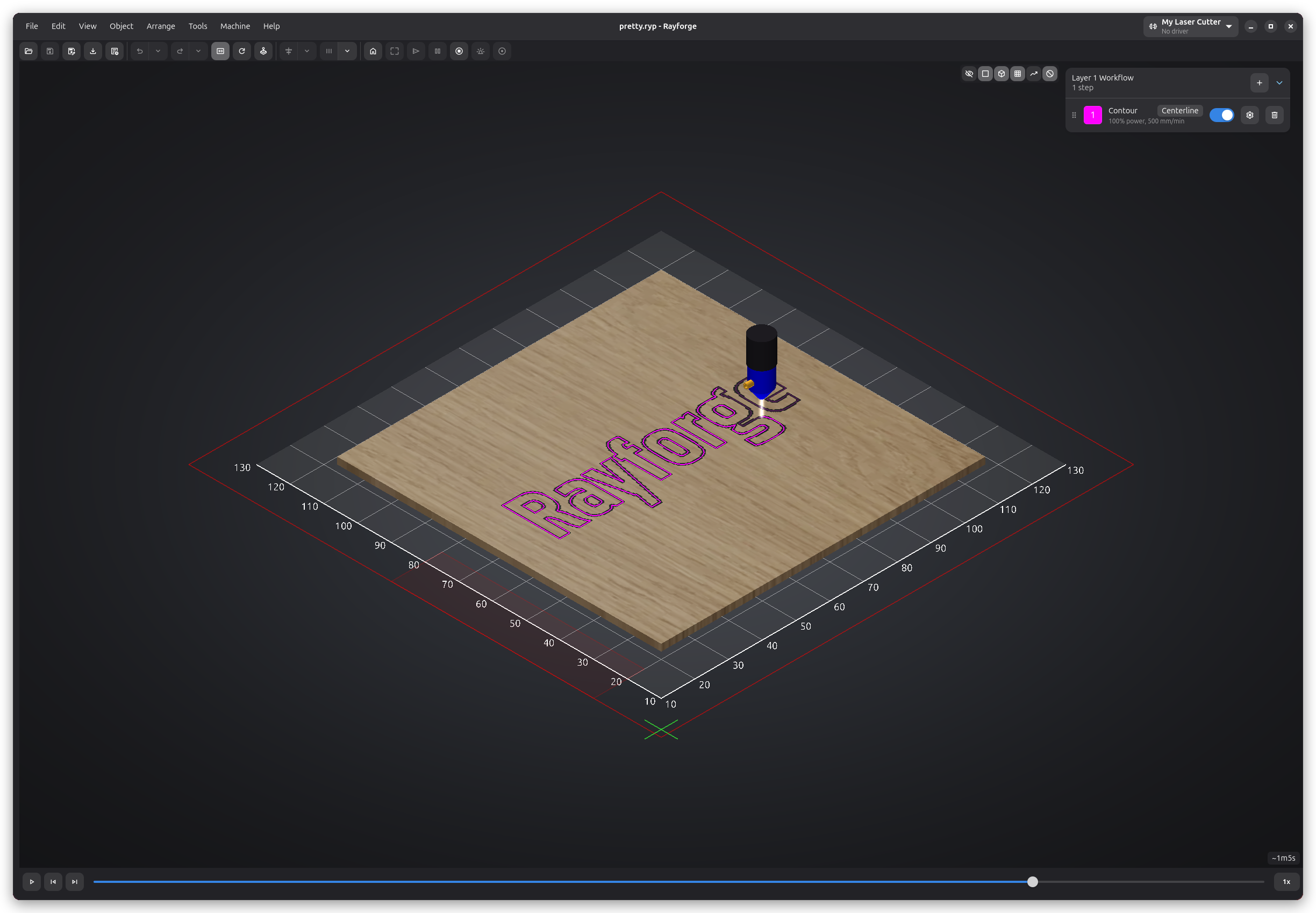Toggle the 3D view button
The height and width of the screenshot is (913, 1316).
pos(220,51)
